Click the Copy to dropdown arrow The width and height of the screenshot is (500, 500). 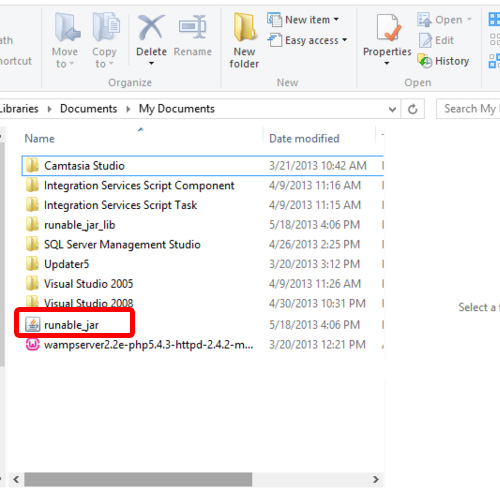click(111, 63)
